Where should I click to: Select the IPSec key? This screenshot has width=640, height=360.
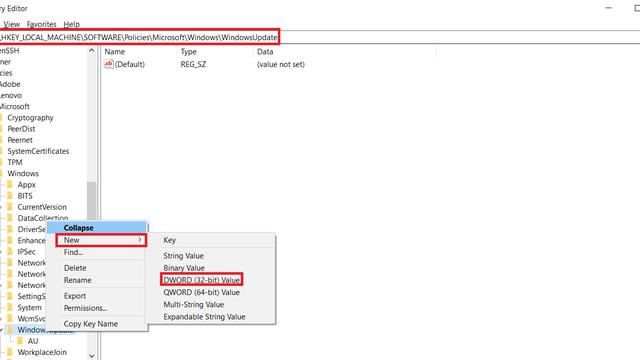coord(26,251)
